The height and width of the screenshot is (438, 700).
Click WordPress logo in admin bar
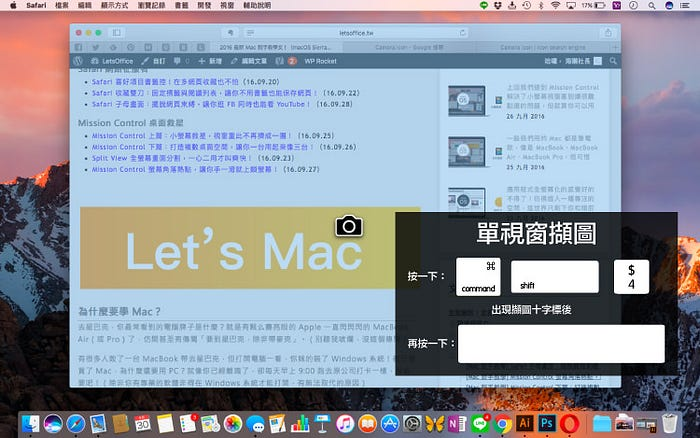tap(78, 61)
